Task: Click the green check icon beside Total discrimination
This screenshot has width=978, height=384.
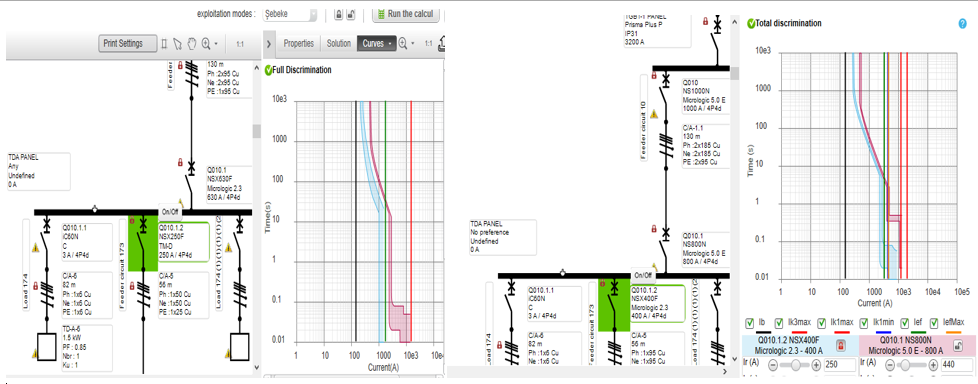Action: coord(751,24)
